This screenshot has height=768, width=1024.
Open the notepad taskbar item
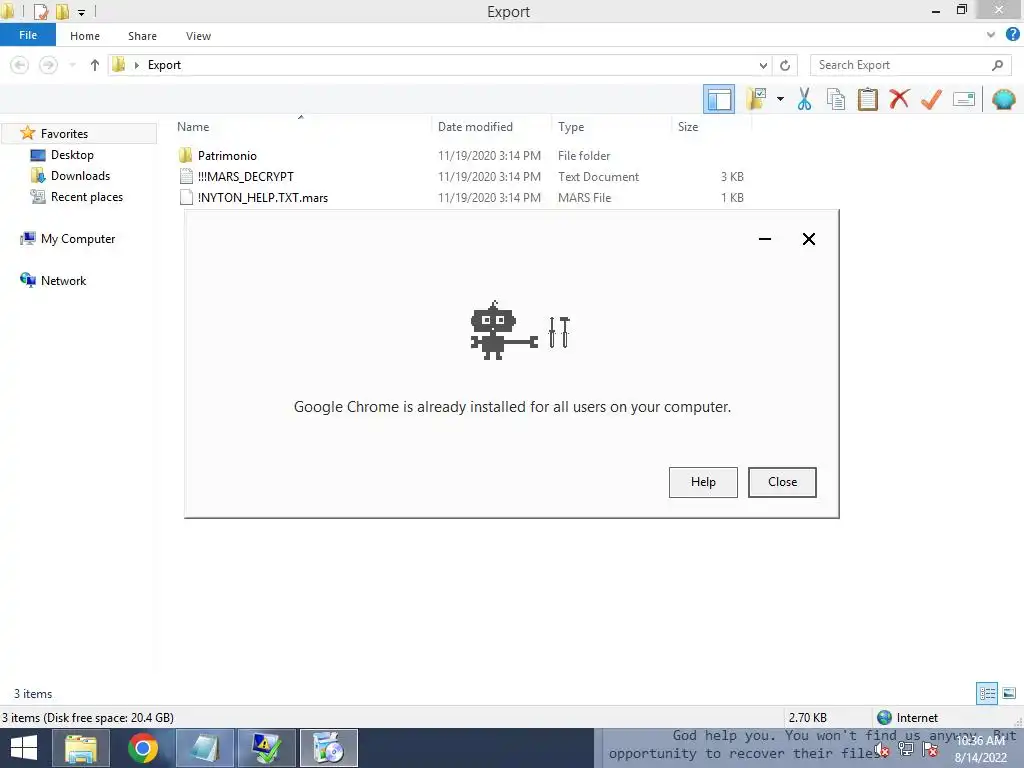[204, 748]
